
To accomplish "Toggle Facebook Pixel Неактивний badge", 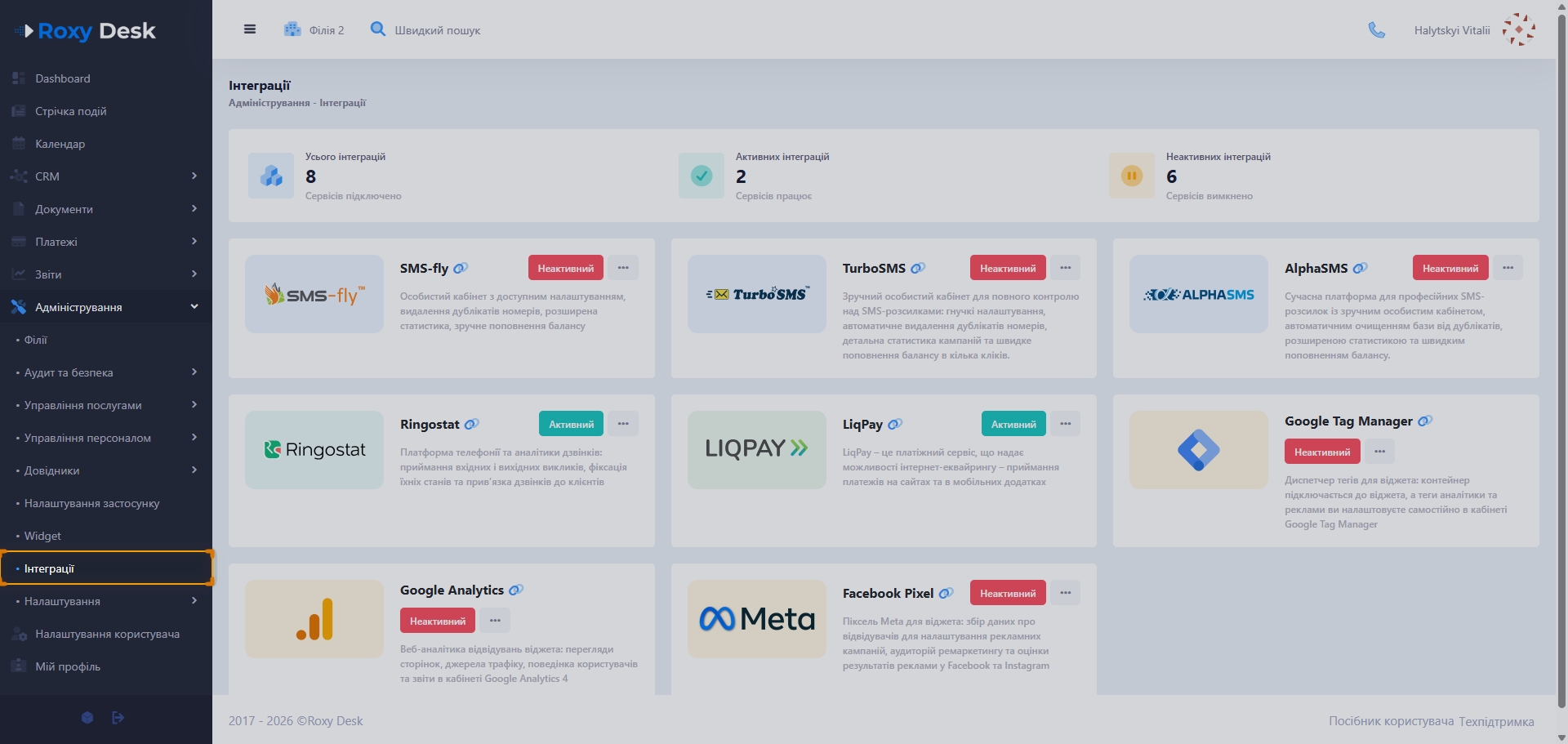I will pyautogui.click(x=1008, y=593).
